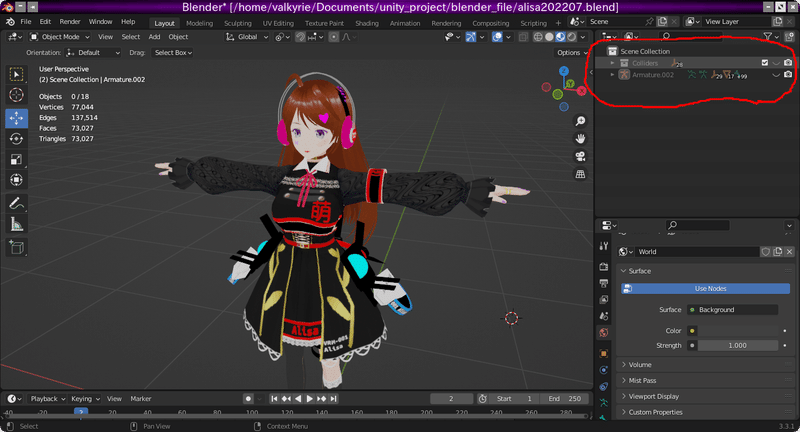The image size is (800, 432).
Task: Open the Physics properties tab
Action: point(604,370)
